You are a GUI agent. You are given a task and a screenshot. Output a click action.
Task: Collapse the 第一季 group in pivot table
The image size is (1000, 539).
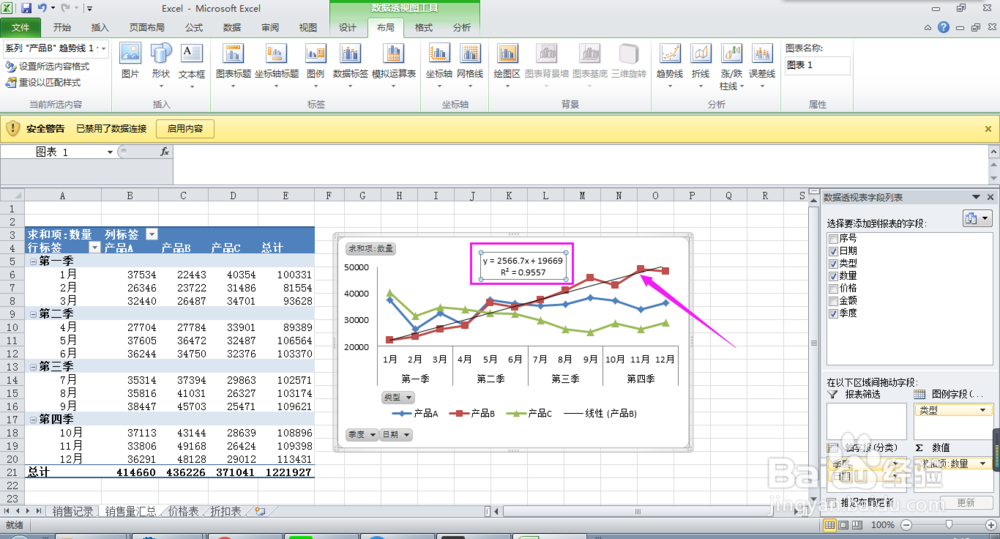click(x=33, y=262)
